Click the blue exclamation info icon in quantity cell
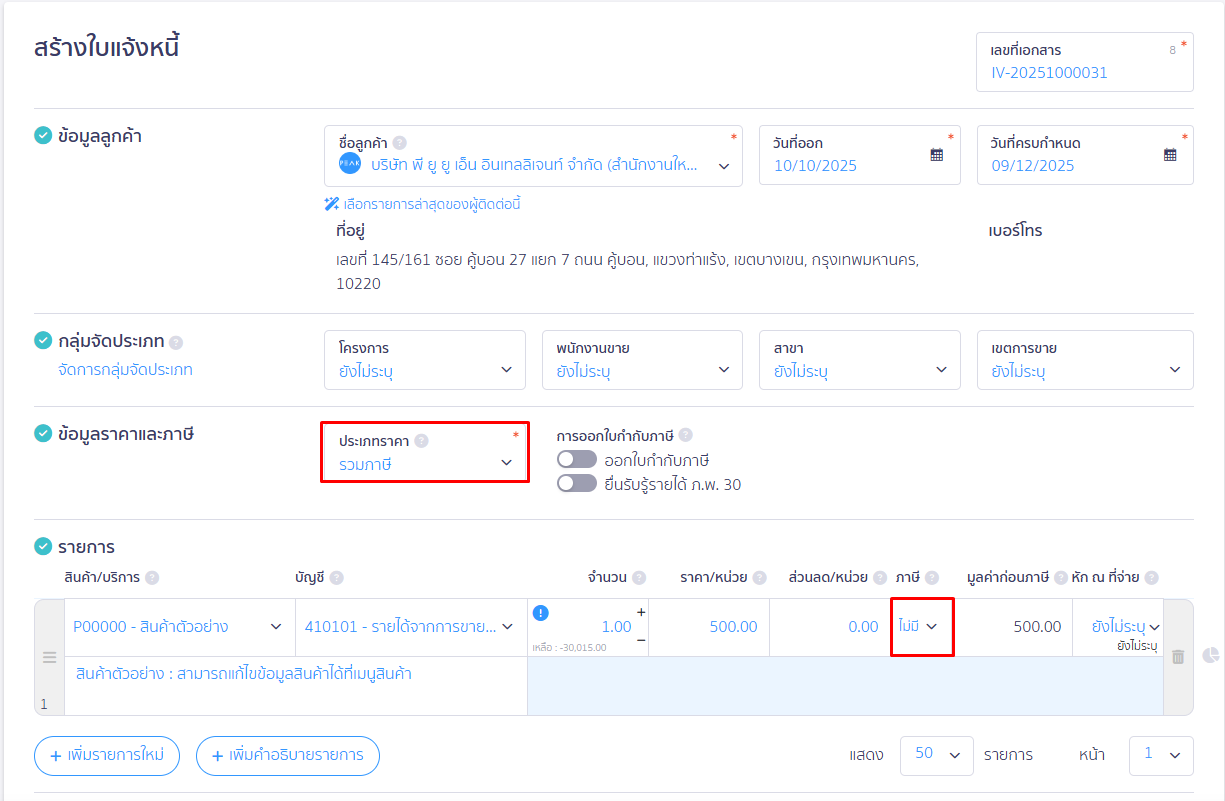Screen dimensions: 1225x801 coord(541,612)
